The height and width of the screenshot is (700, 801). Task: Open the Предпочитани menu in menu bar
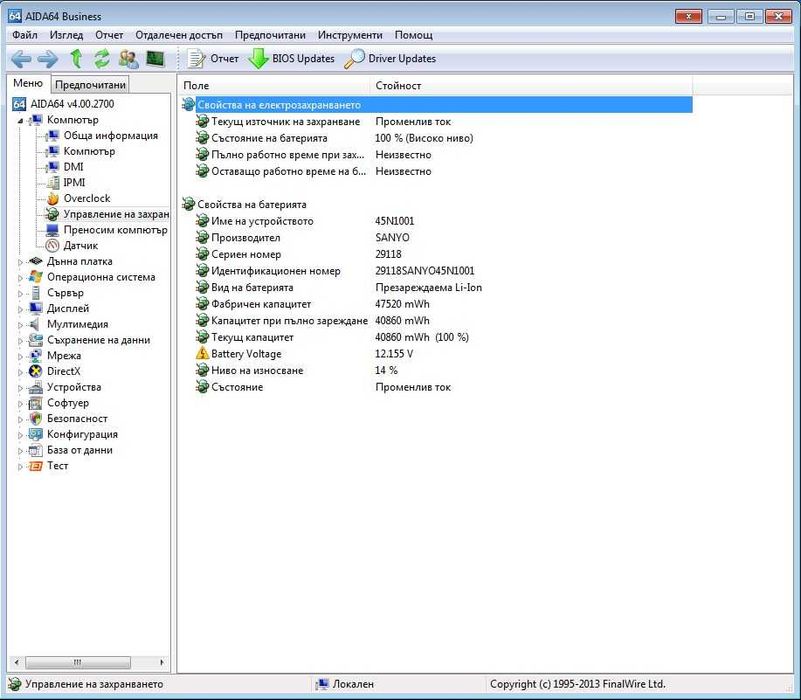pyautogui.click(x=270, y=35)
